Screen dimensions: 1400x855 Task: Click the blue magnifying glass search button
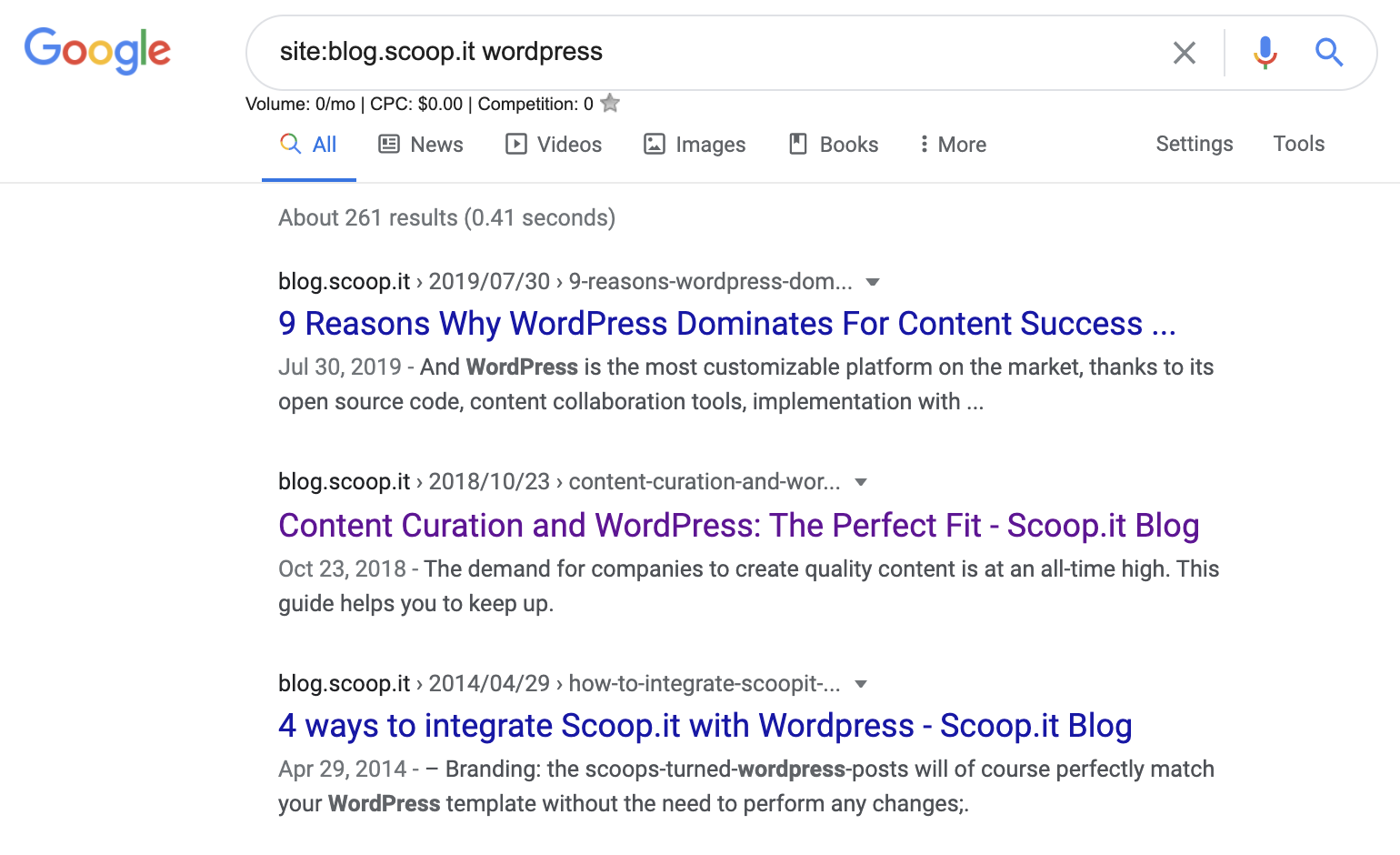click(x=1329, y=53)
